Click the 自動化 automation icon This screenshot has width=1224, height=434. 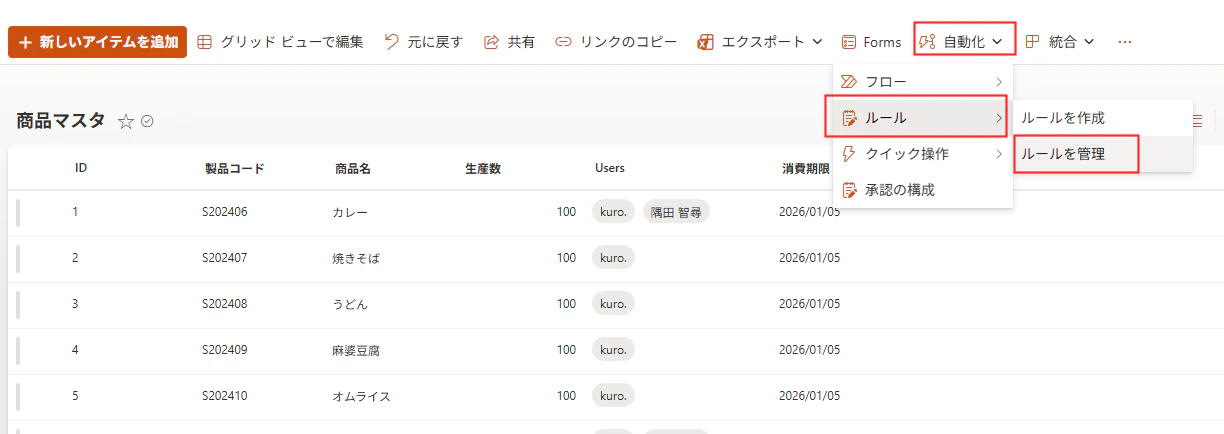click(x=928, y=42)
